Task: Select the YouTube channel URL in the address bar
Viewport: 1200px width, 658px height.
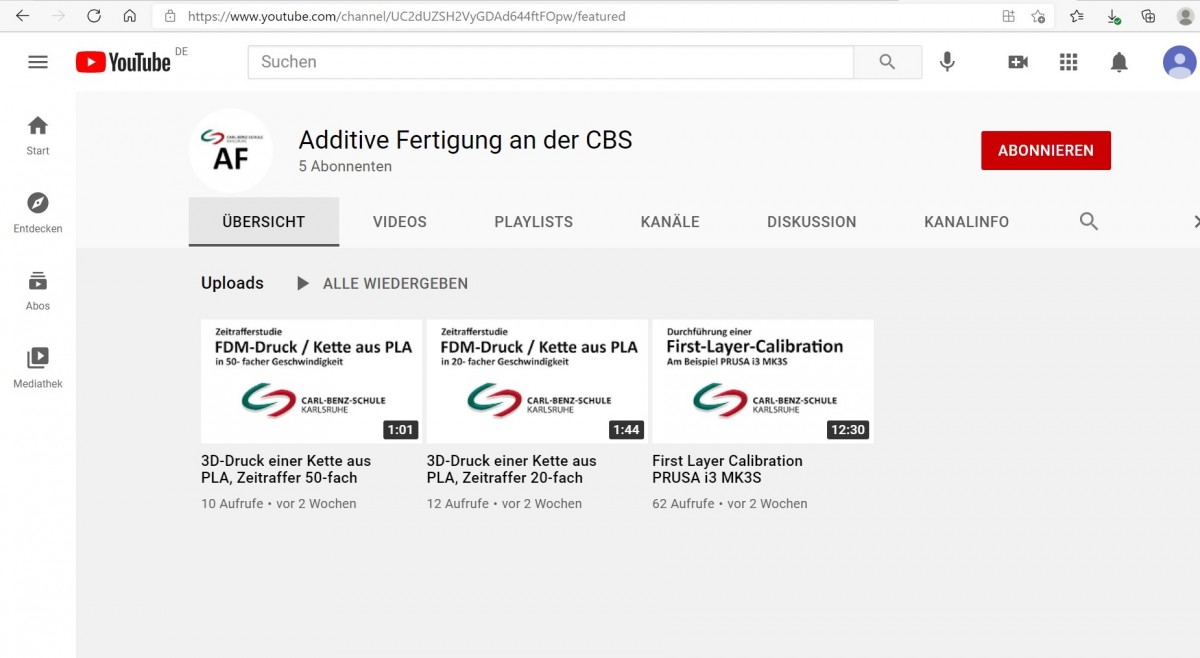Action: pos(407,16)
